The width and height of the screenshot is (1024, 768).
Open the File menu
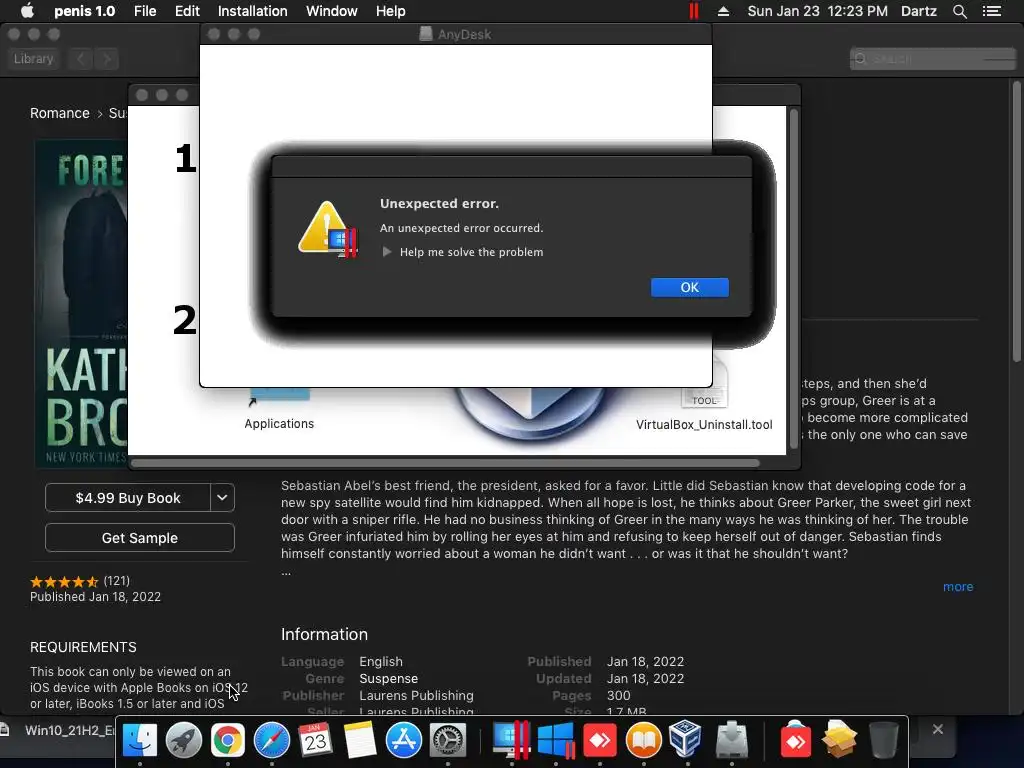(145, 11)
